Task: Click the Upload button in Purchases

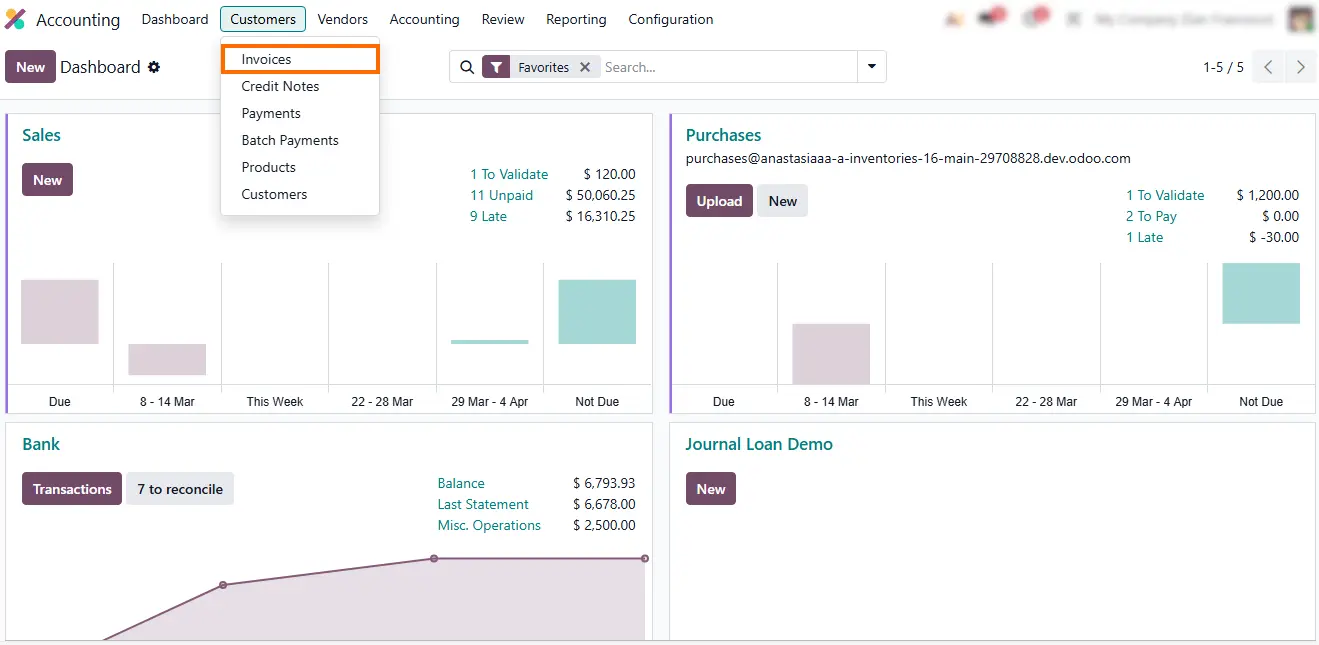Action: click(719, 201)
